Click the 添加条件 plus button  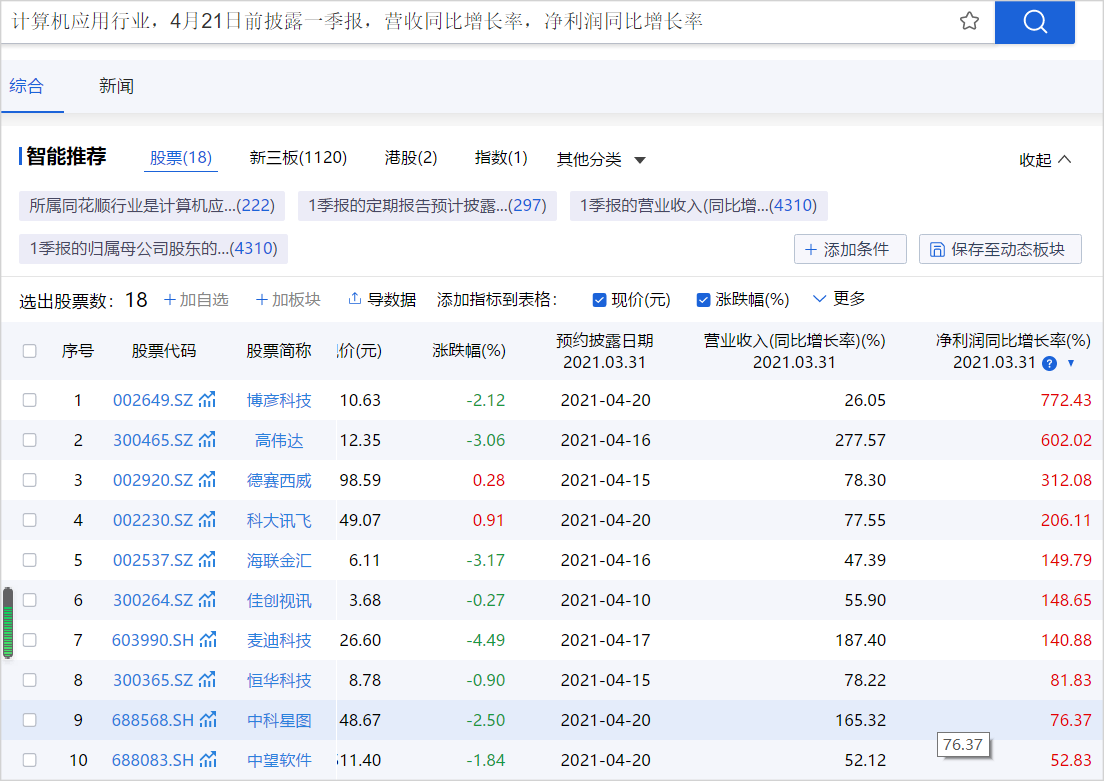pos(850,249)
